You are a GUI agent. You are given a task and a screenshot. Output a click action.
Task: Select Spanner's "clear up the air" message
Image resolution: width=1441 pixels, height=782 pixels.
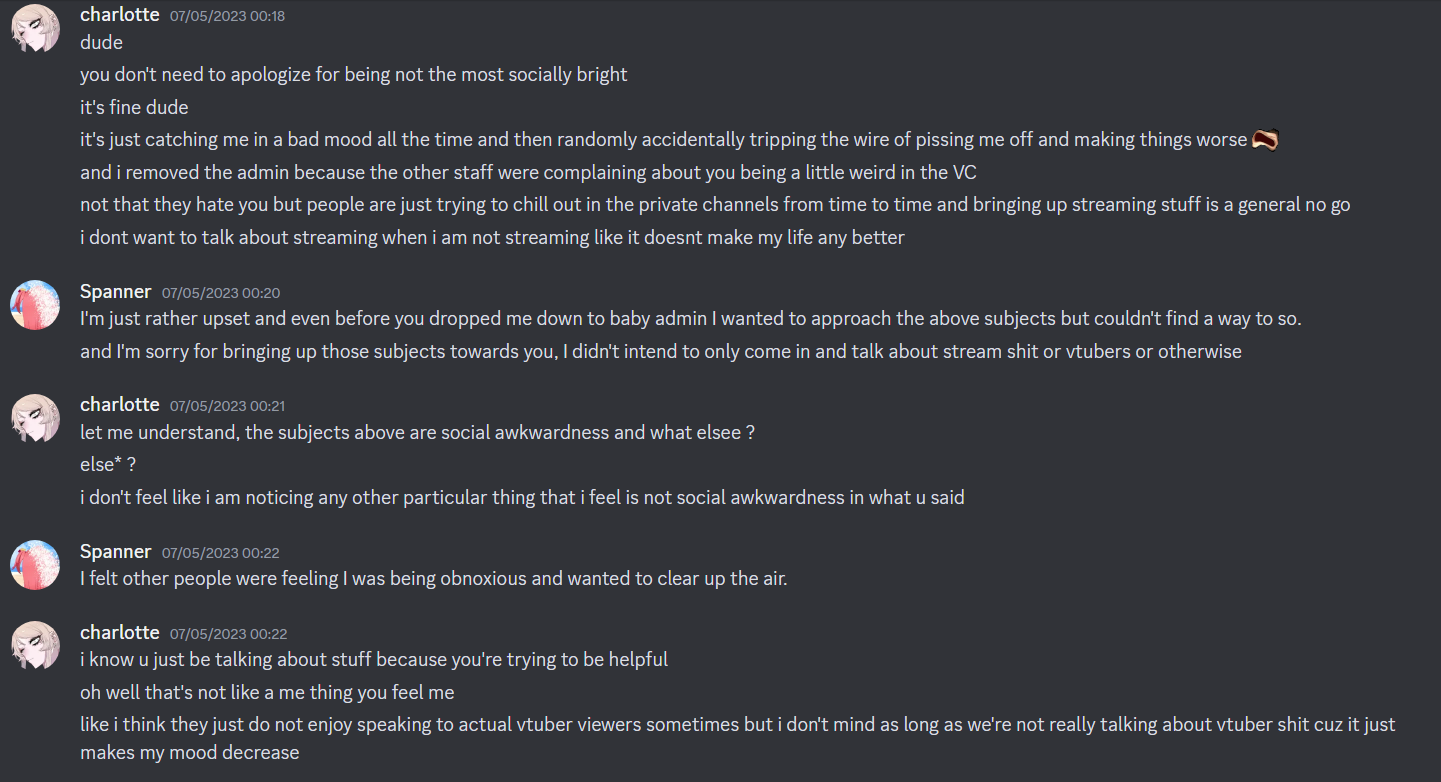click(434, 578)
